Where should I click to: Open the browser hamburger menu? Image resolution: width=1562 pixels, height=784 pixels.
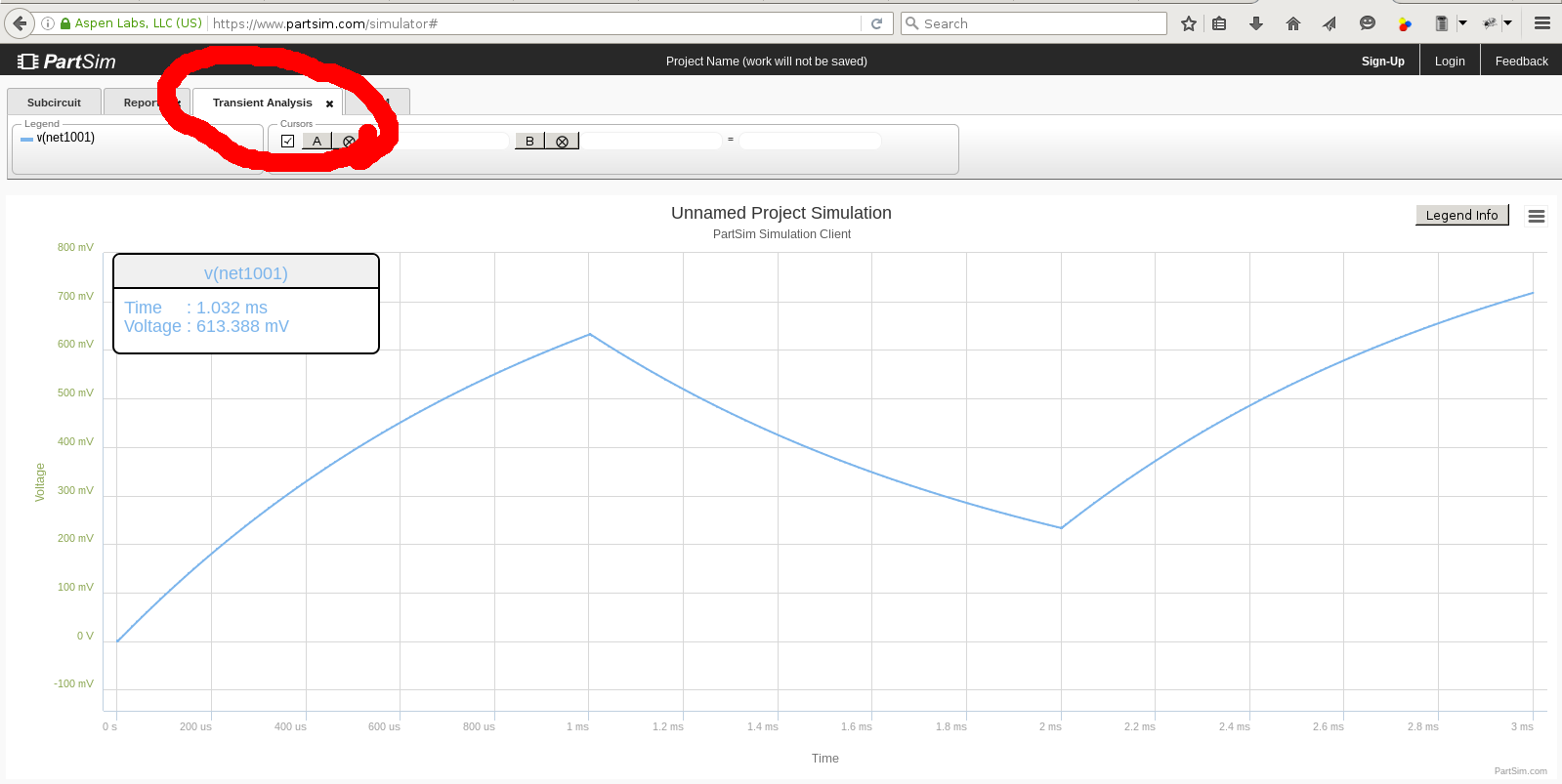1542,23
